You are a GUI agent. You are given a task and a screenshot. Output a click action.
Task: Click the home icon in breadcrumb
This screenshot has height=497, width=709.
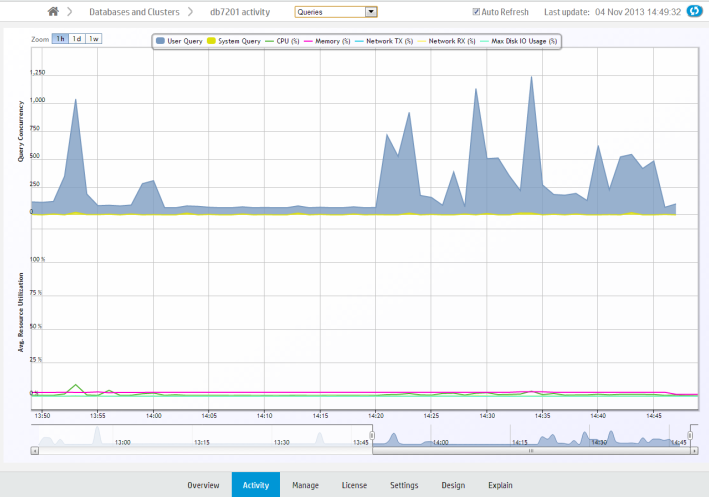click(x=54, y=12)
